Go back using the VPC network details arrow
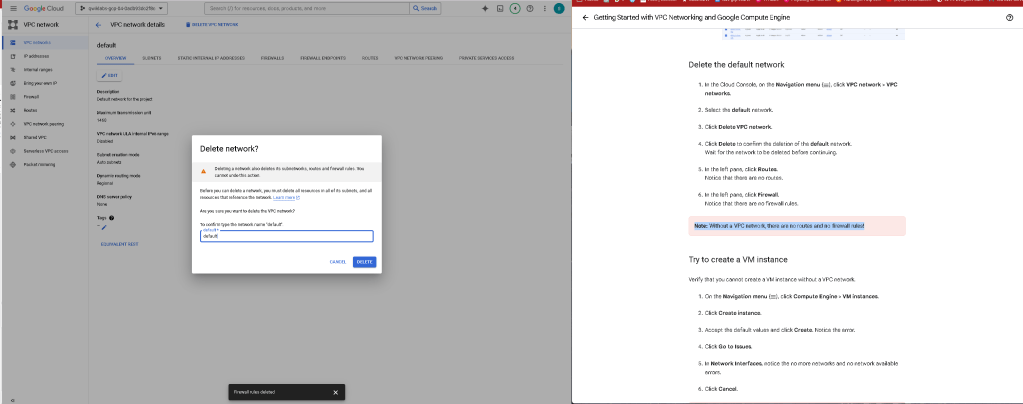This screenshot has width=1023, height=404. coord(99,25)
